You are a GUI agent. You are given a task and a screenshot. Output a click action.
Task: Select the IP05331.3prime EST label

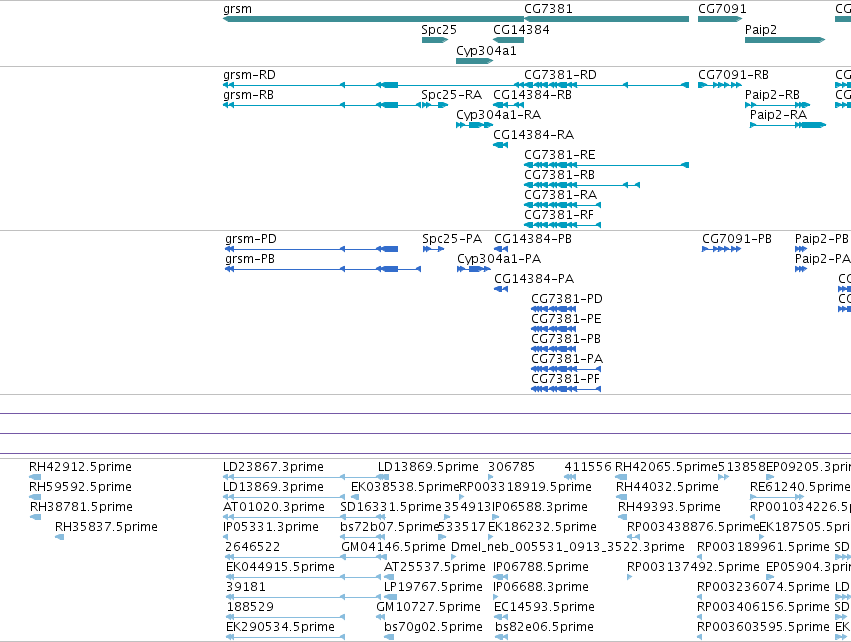(x=271, y=527)
